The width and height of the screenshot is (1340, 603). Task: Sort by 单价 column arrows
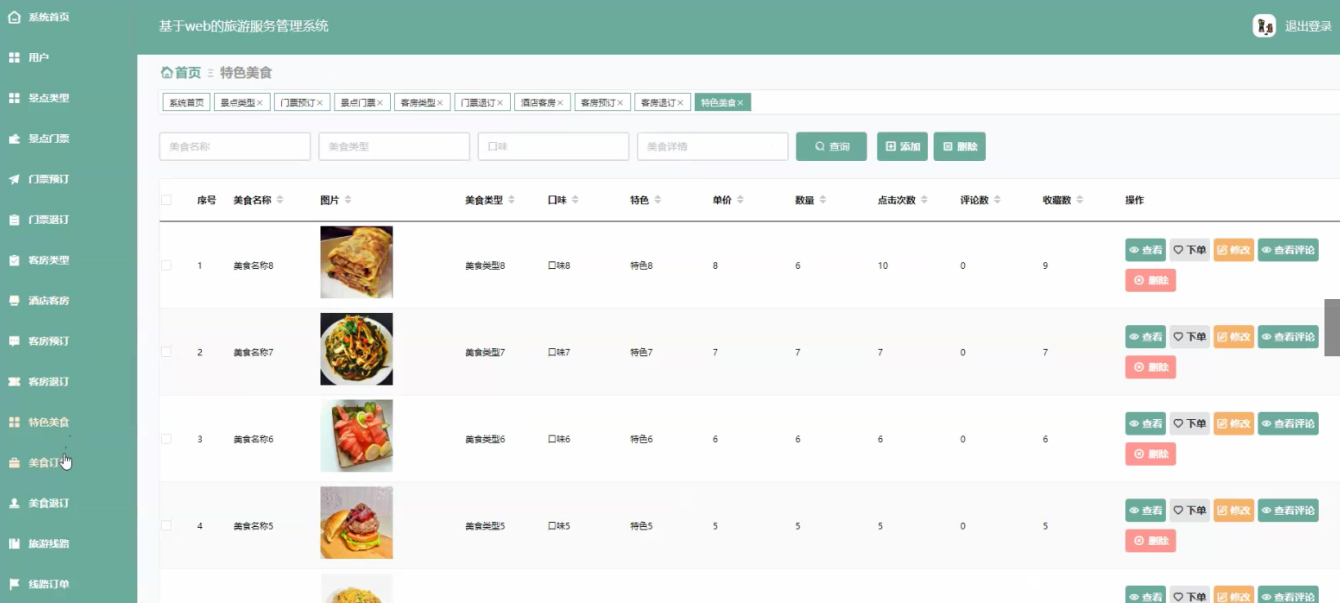click(740, 200)
